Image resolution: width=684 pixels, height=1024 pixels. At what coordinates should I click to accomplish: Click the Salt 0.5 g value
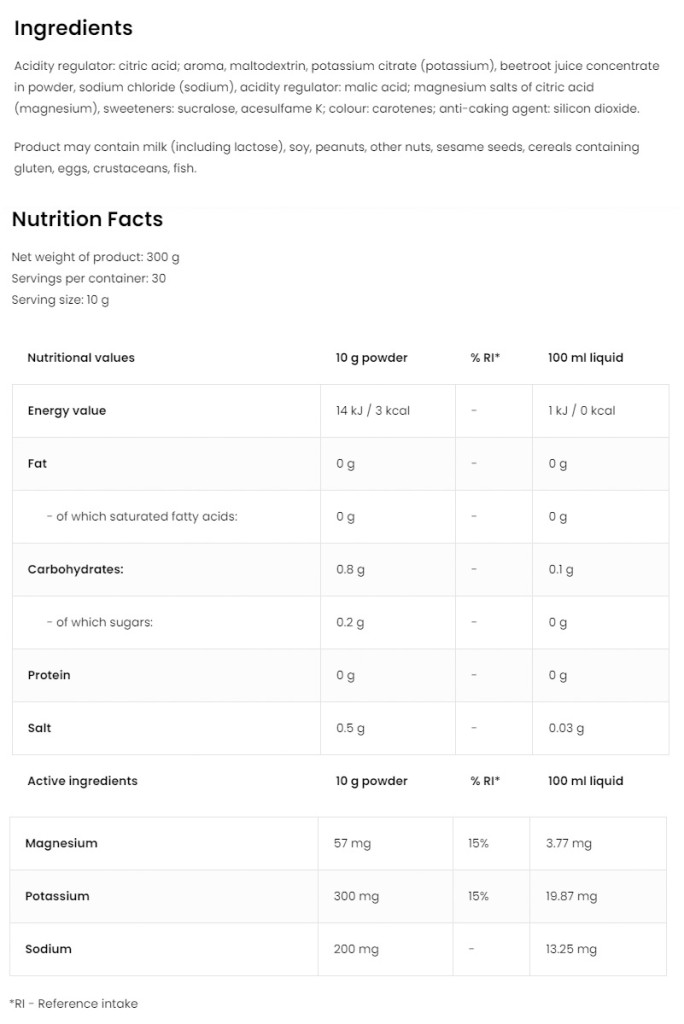coord(351,728)
